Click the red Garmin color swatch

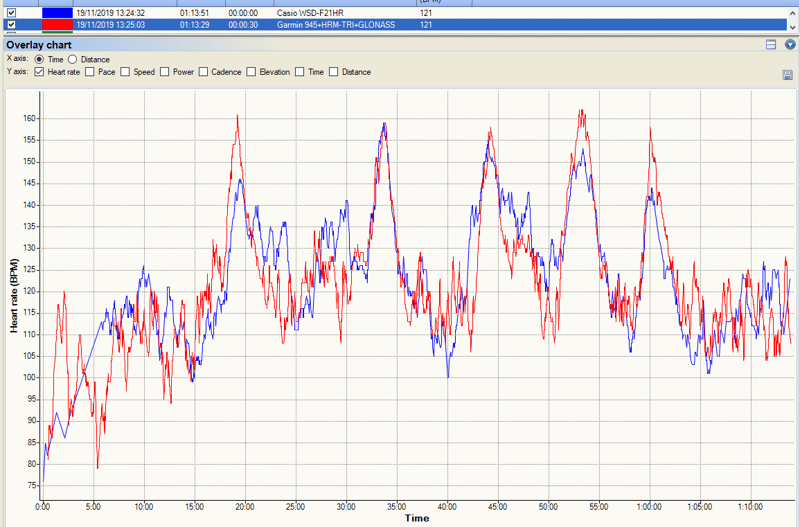tap(57, 24)
